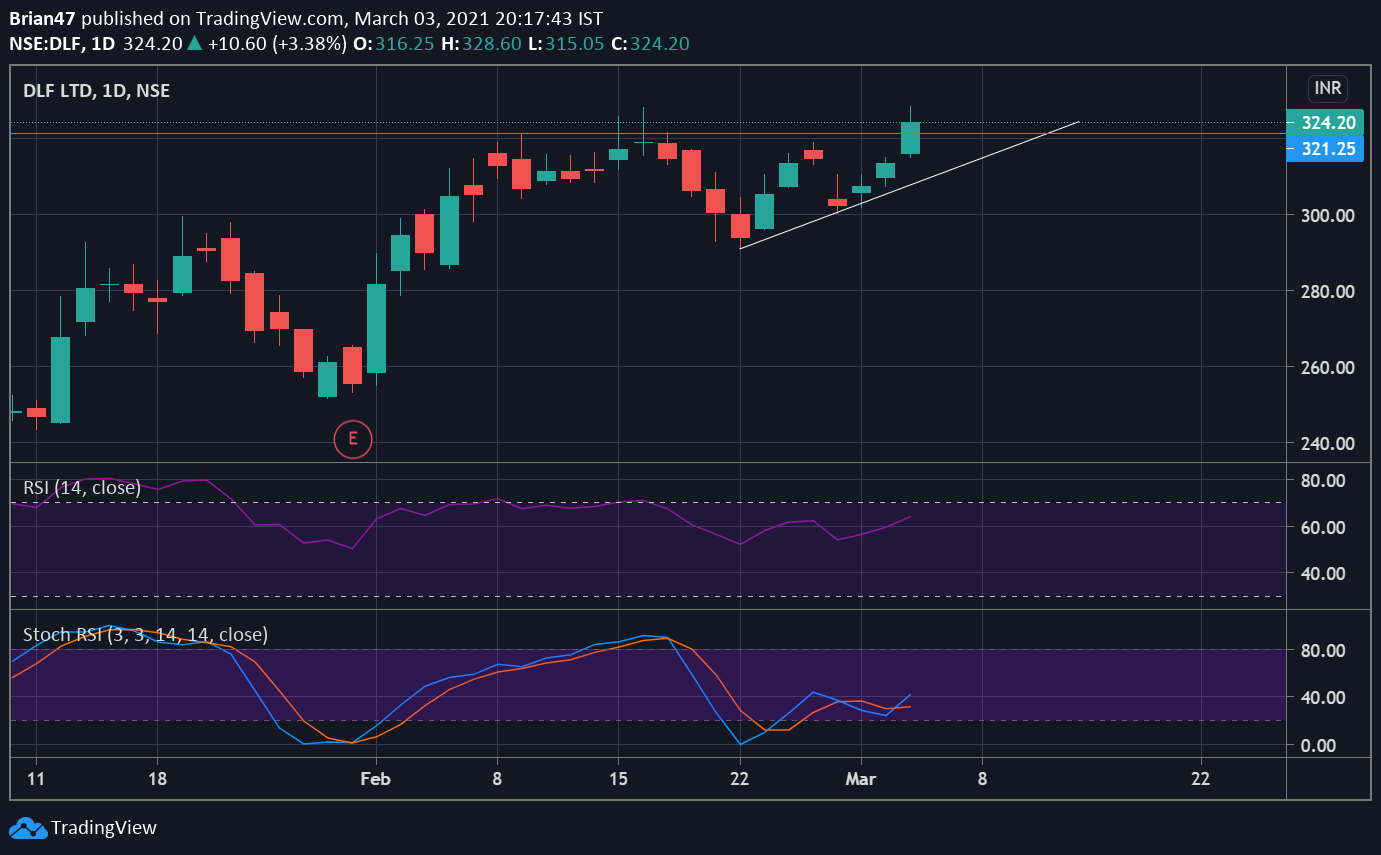The height and width of the screenshot is (855, 1381).
Task: Click the L:315.05 low value
Action: [567, 44]
